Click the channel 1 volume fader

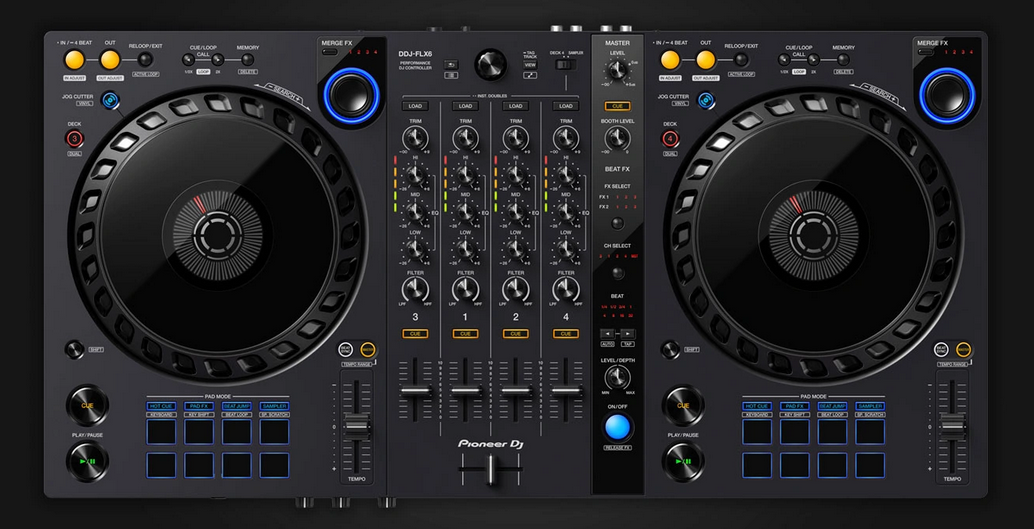466,391
